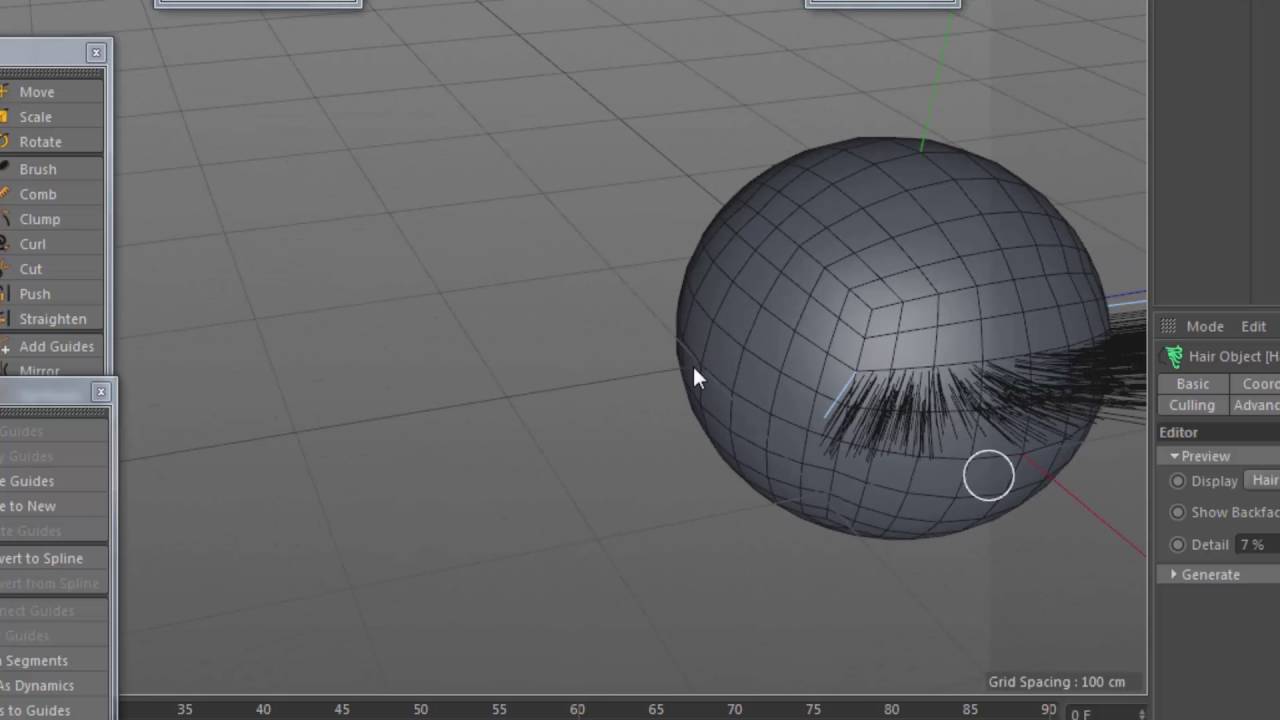Click the hair tools palette drag handle
This screenshot has width=1280, height=720.
click(52, 74)
